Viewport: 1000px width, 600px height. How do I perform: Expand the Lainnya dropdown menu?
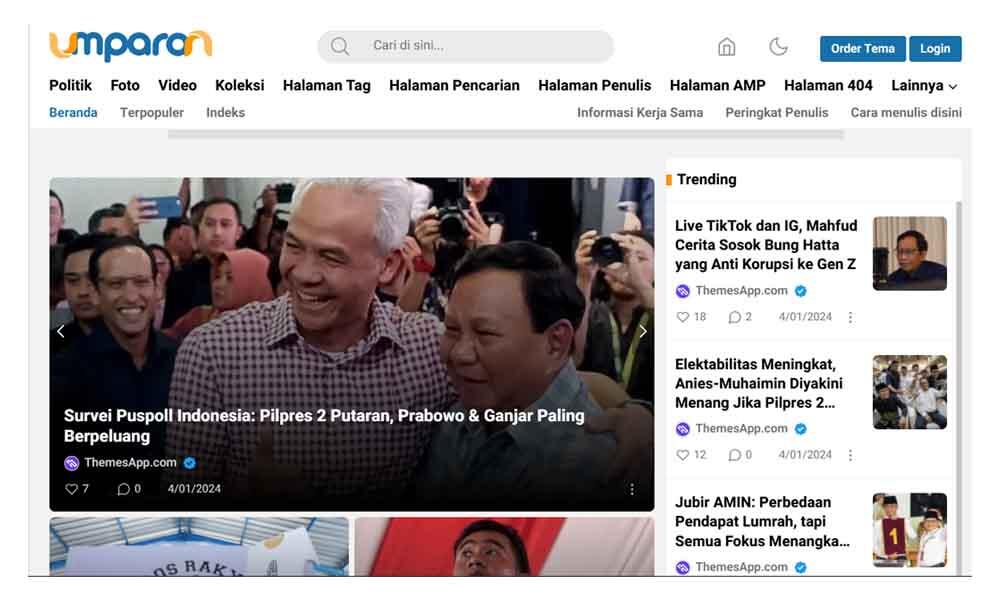(x=924, y=86)
